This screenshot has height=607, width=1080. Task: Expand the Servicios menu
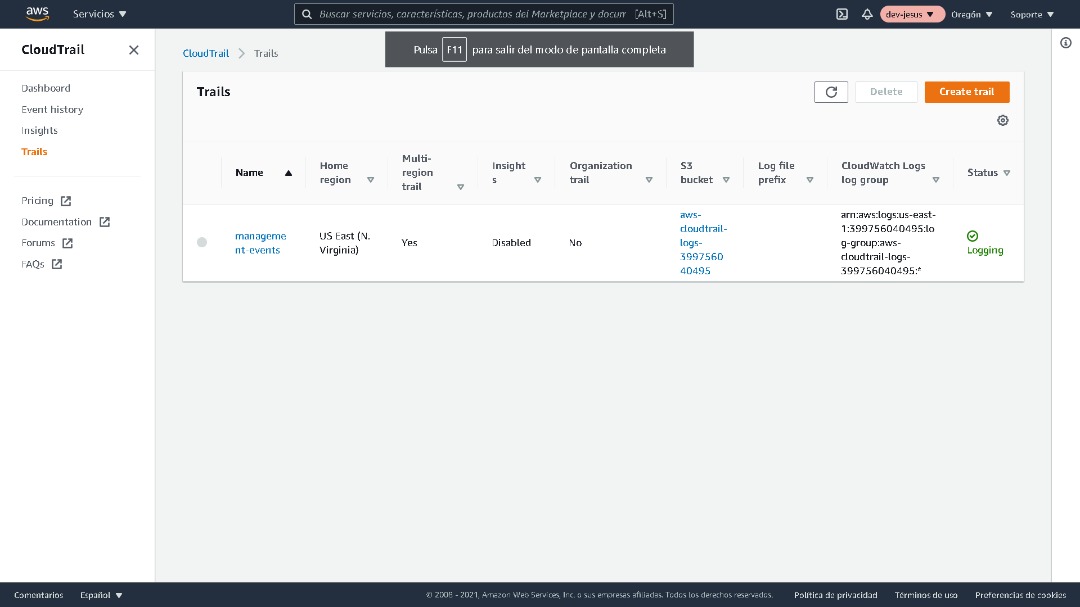click(100, 14)
